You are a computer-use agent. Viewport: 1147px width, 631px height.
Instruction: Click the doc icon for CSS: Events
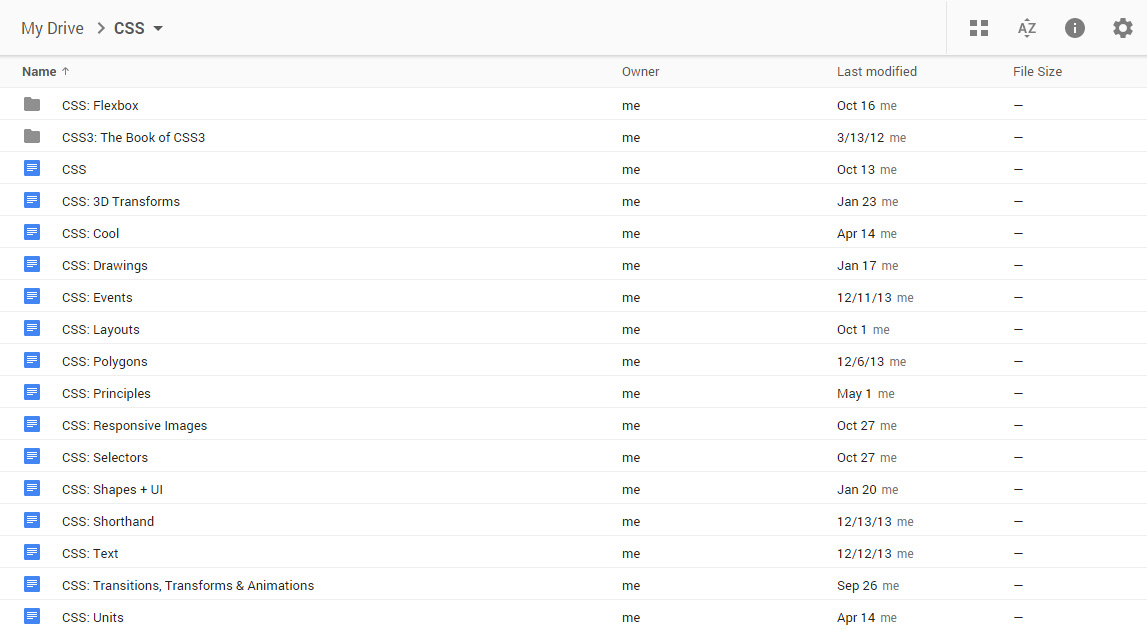(31, 296)
